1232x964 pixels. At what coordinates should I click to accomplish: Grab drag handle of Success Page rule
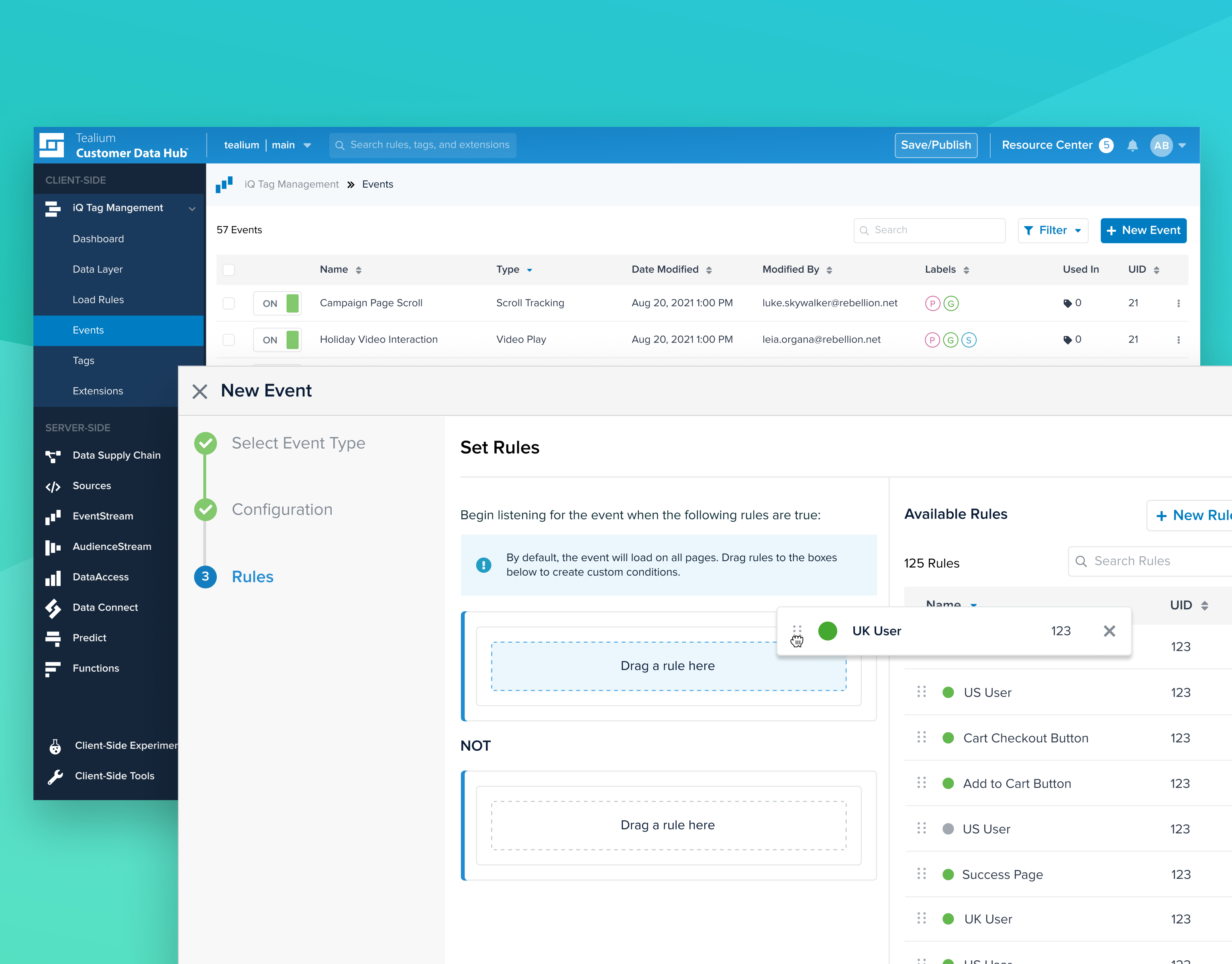922,874
